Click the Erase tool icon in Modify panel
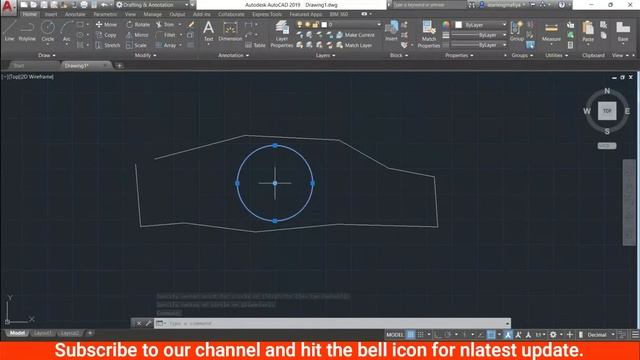Screen dimensions: 640x360 tap(191, 24)
